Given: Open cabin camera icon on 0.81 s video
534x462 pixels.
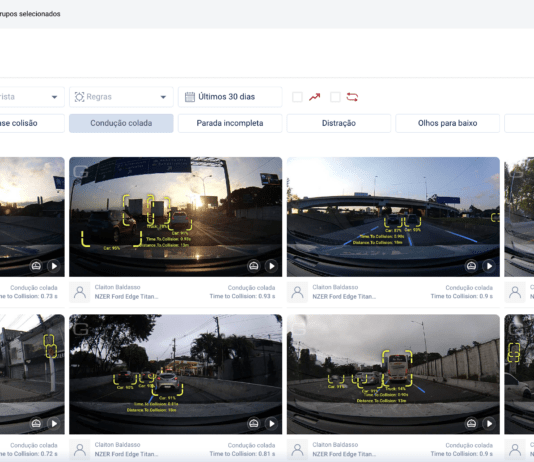Looking at the screenshot, I should 253,424.
